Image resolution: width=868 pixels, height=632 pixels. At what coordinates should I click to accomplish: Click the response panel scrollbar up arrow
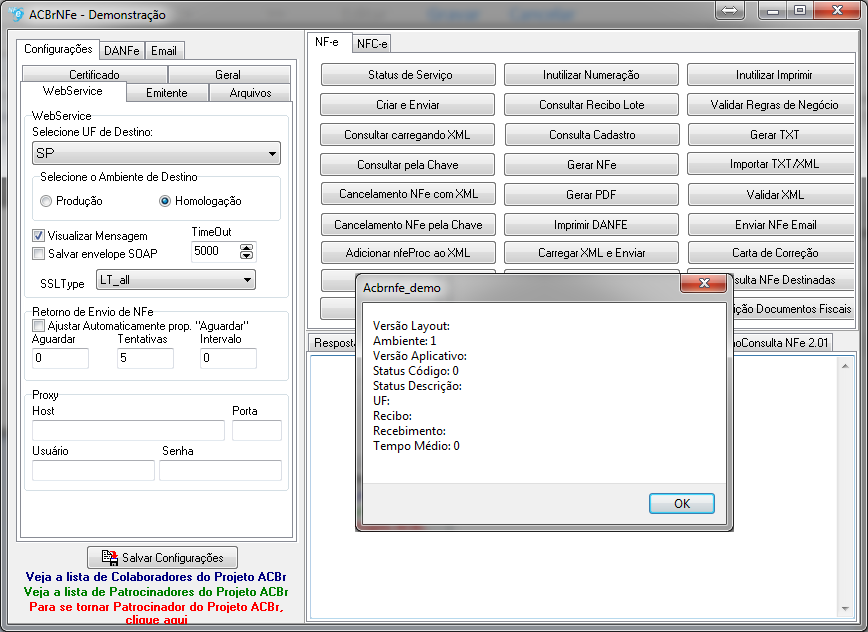pyautogui.click(x=845, y=366)
